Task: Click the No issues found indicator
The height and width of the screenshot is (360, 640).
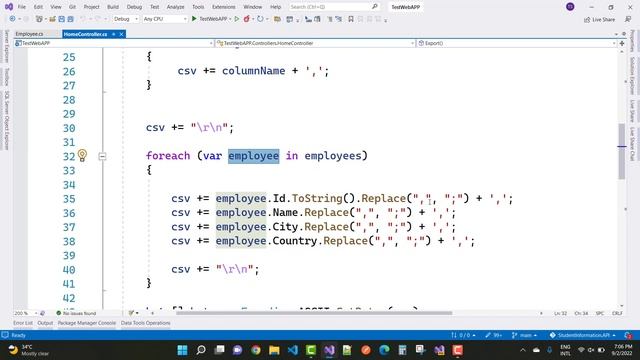Action: pos(76,313)
